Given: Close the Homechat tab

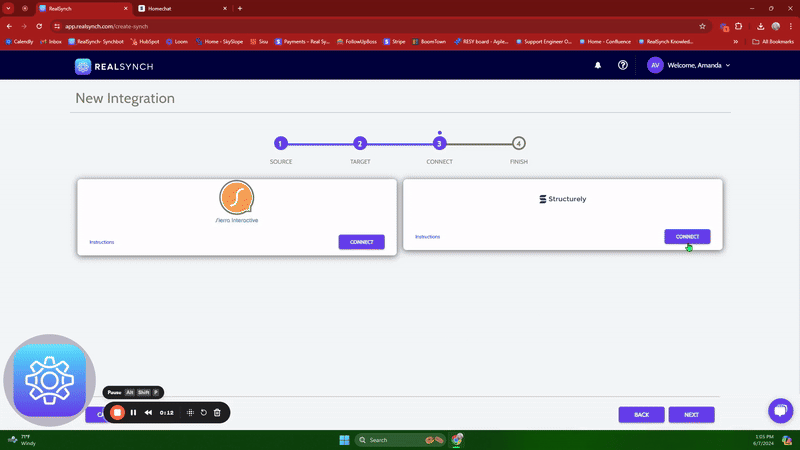Looking at the screenshot, I should 225,8.
